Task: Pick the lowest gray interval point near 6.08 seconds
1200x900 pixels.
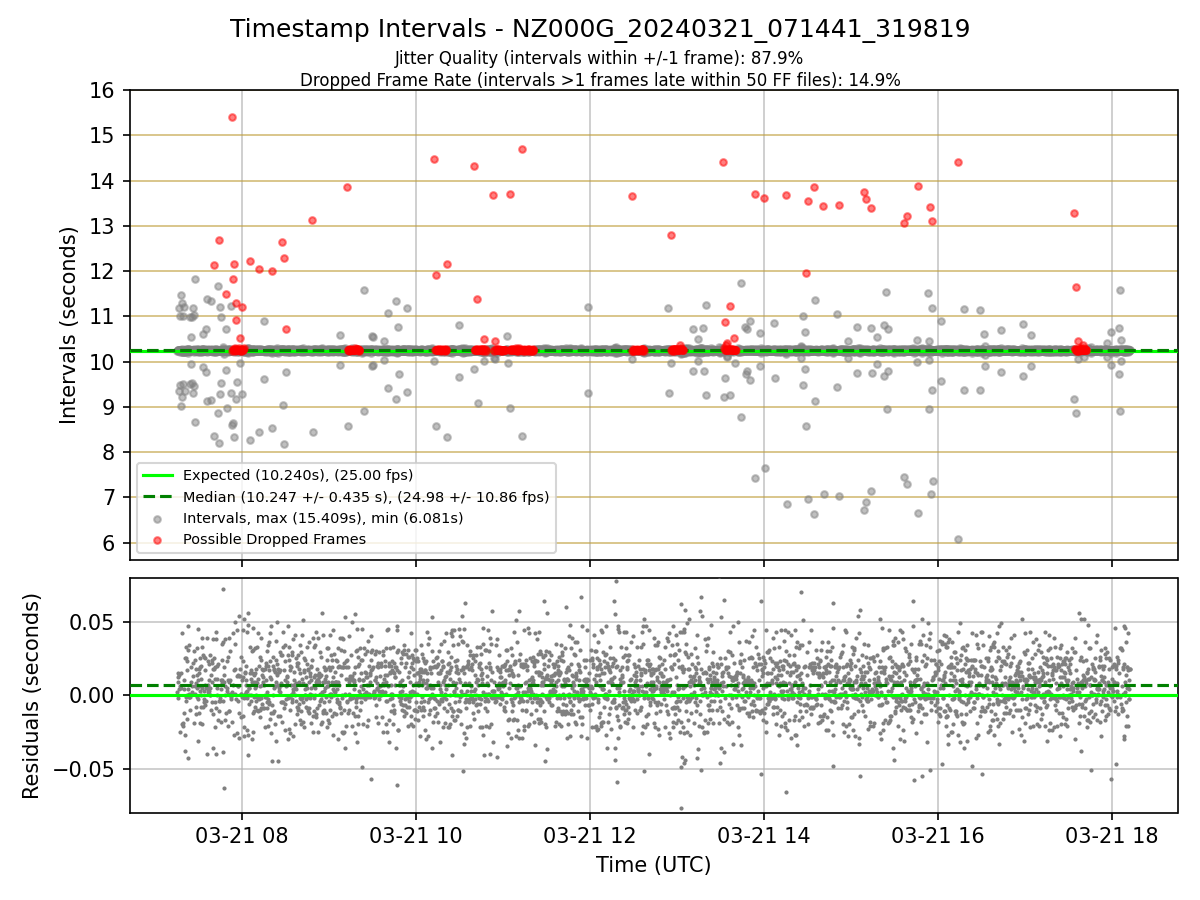Action: [958, 539]
